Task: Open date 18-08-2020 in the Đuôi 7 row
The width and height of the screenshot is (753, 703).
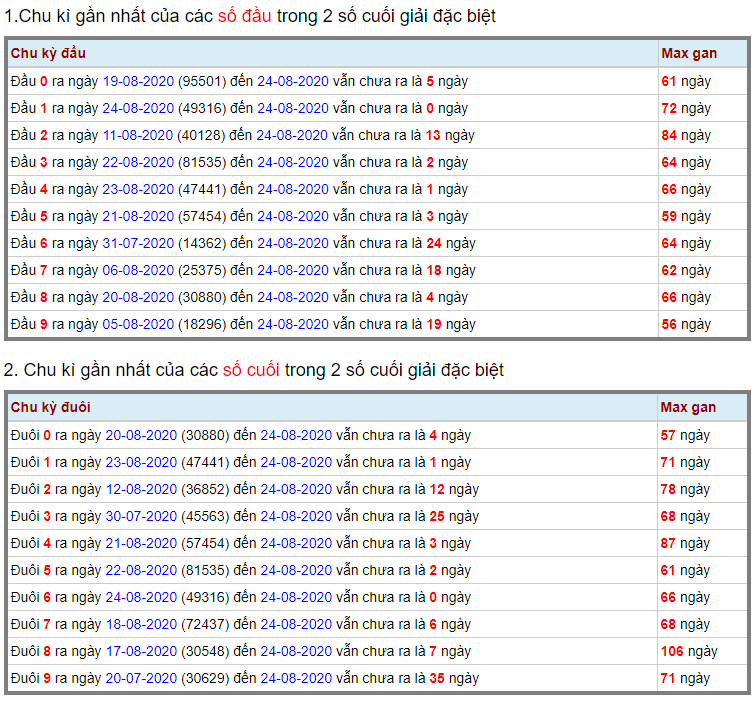Action: tap(141, 624)
